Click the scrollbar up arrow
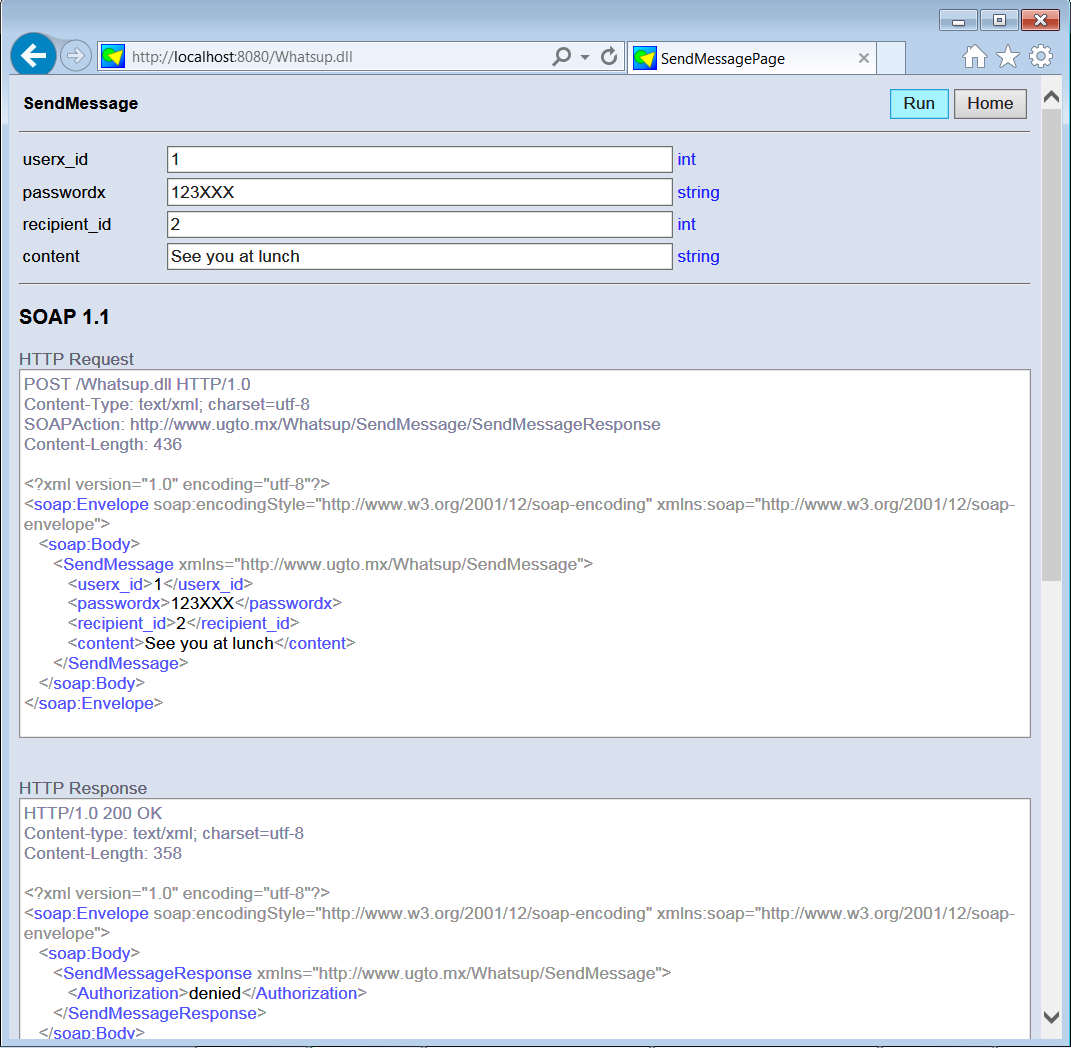The width and height of the screenshot is (1071, 1048). click(1052, 98)
